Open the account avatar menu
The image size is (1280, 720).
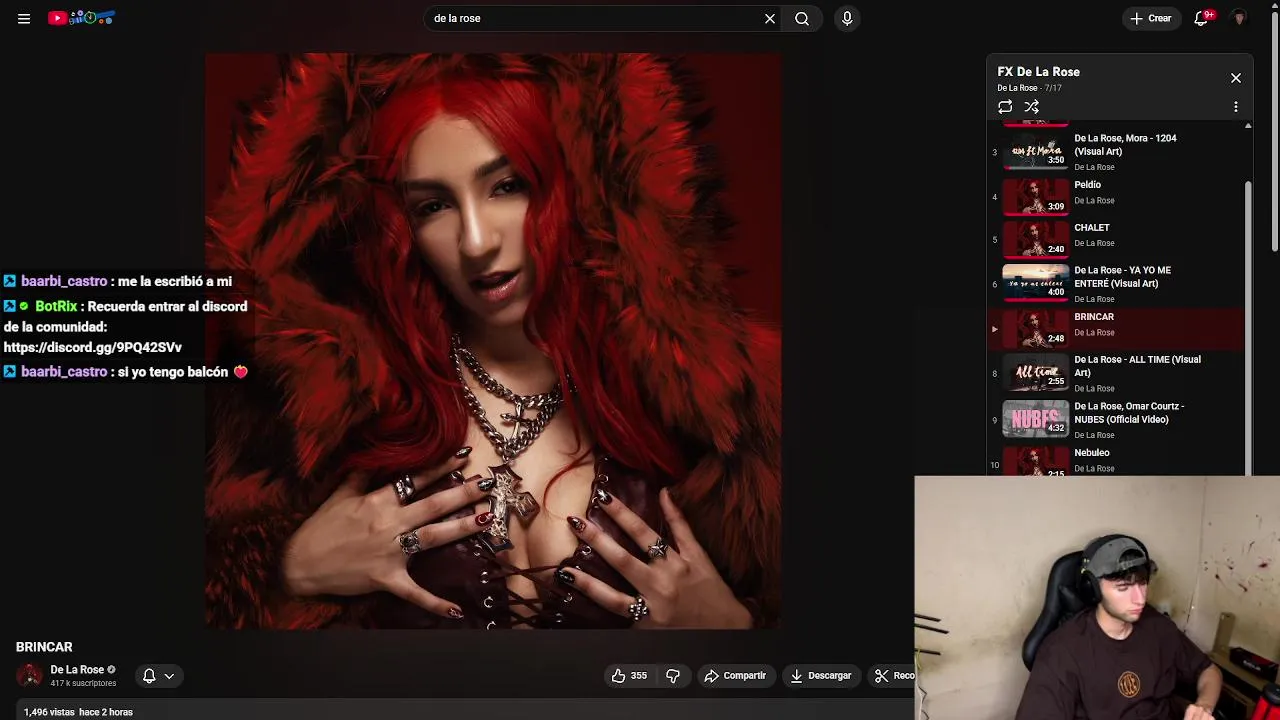(x=1239, y=18)
